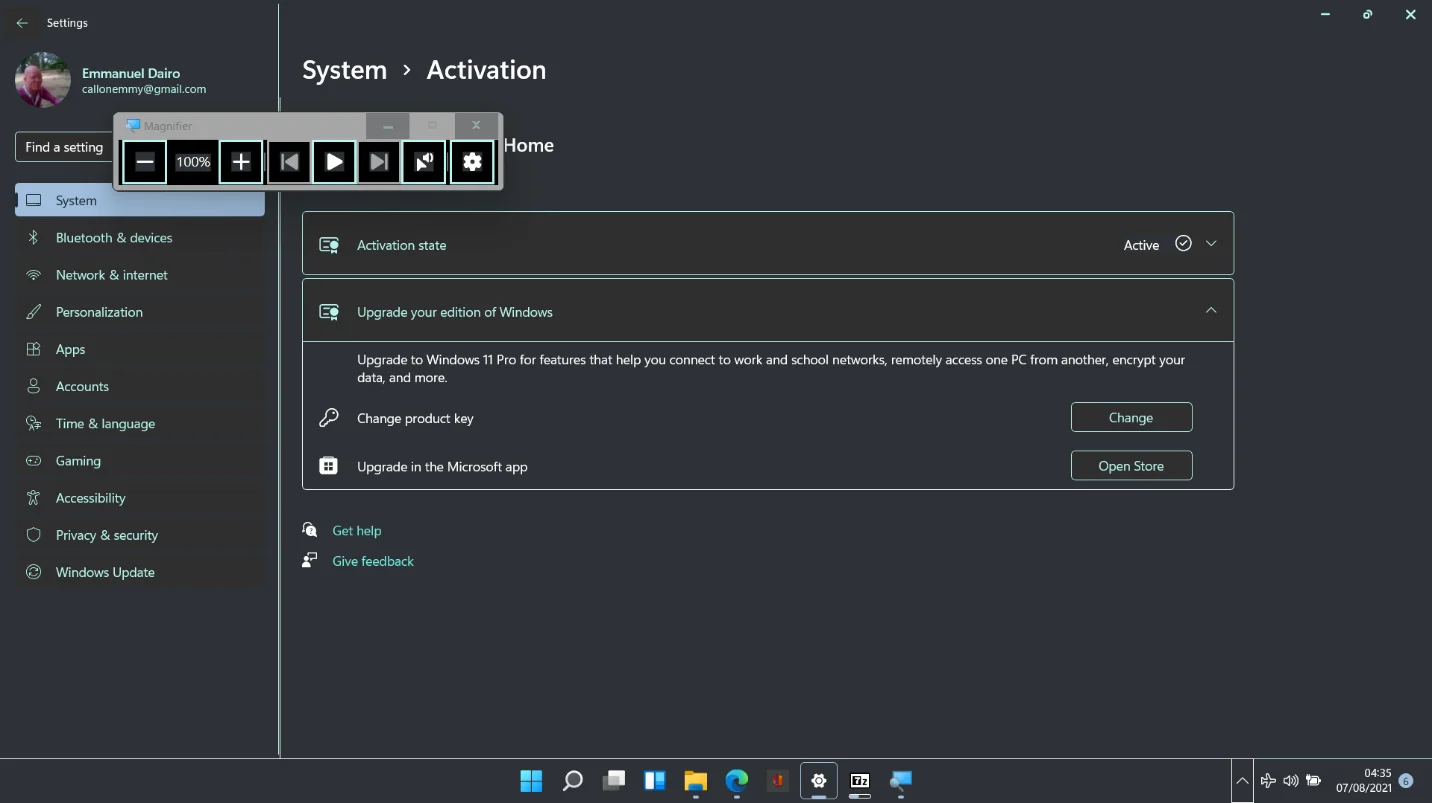
Task: Go to previous sentence in Magnifier
Action: click(289, 162)
